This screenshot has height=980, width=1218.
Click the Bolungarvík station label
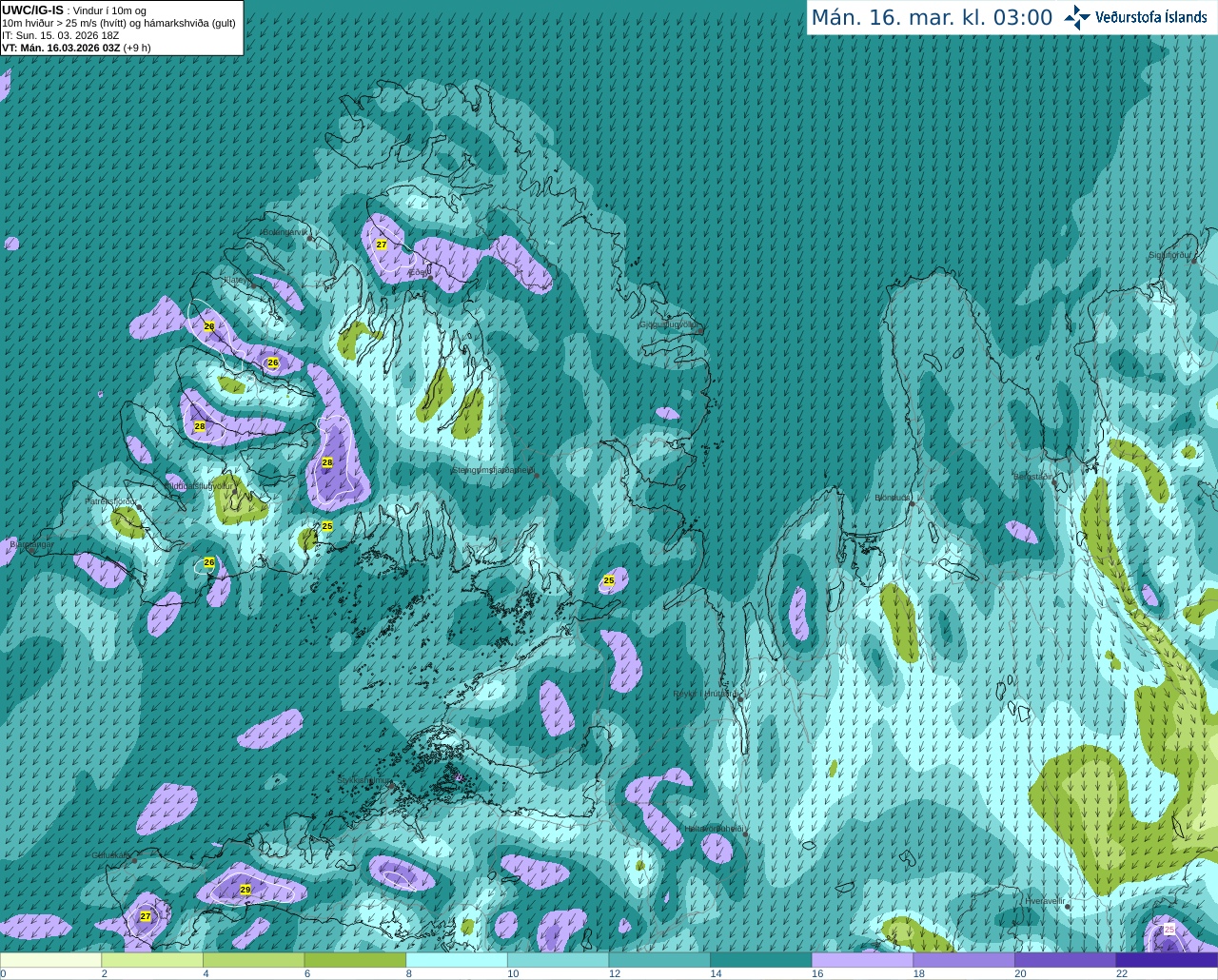pos(284,232)
